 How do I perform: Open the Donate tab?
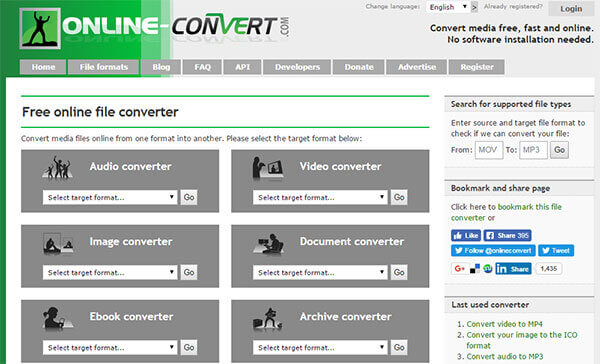tap(359, 67)
